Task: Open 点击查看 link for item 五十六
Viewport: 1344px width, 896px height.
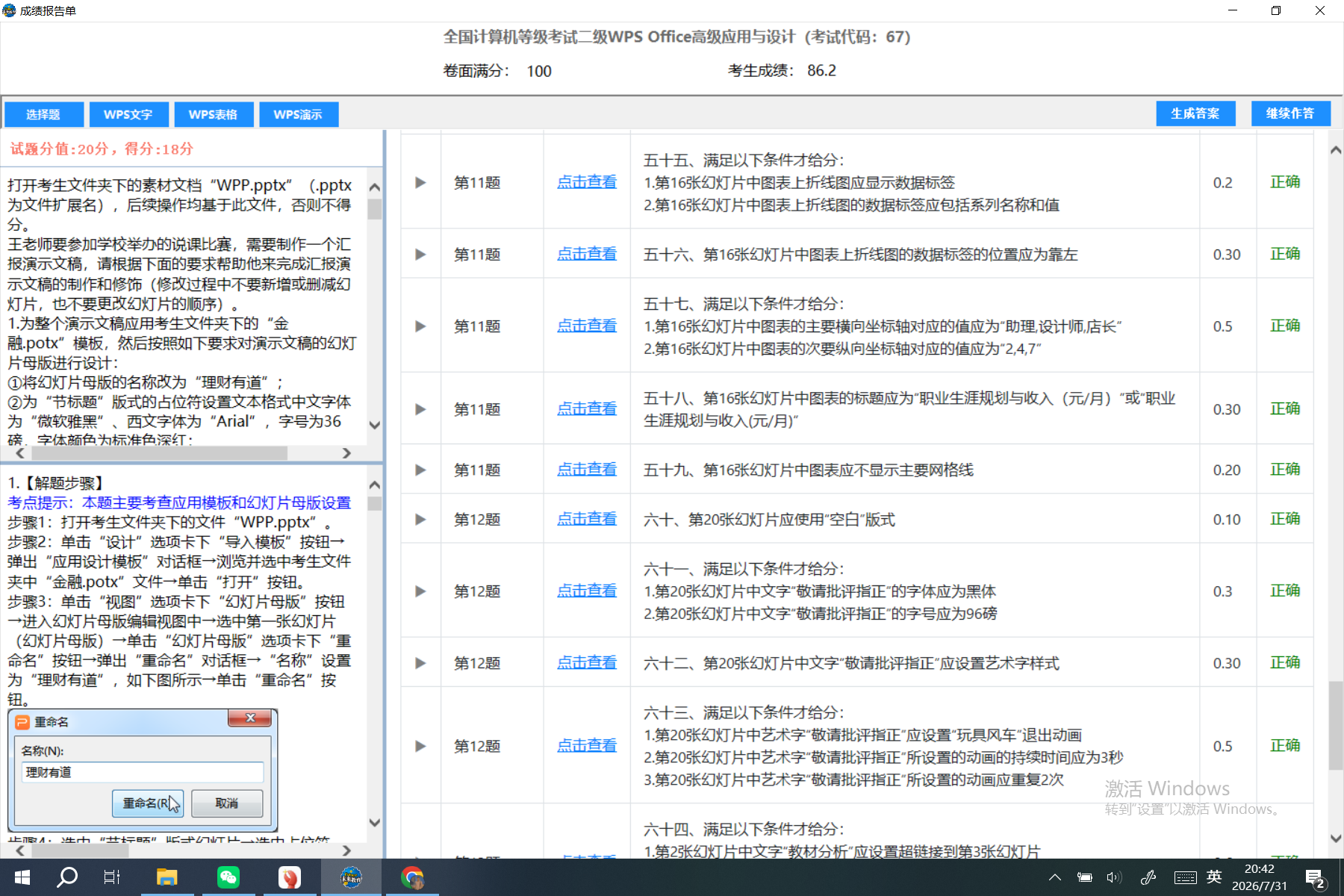Action: [x=587, y=254]
